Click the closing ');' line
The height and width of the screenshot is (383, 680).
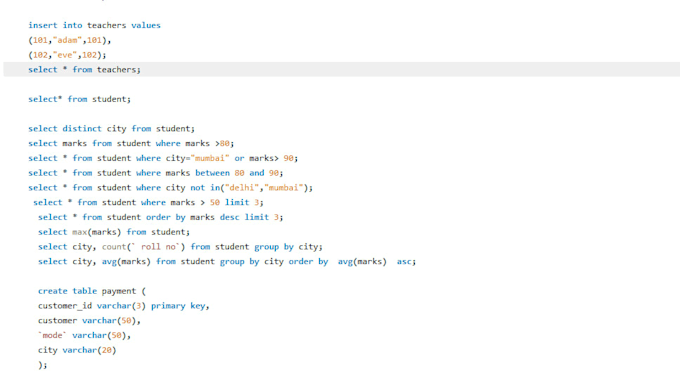click(42, 364)
